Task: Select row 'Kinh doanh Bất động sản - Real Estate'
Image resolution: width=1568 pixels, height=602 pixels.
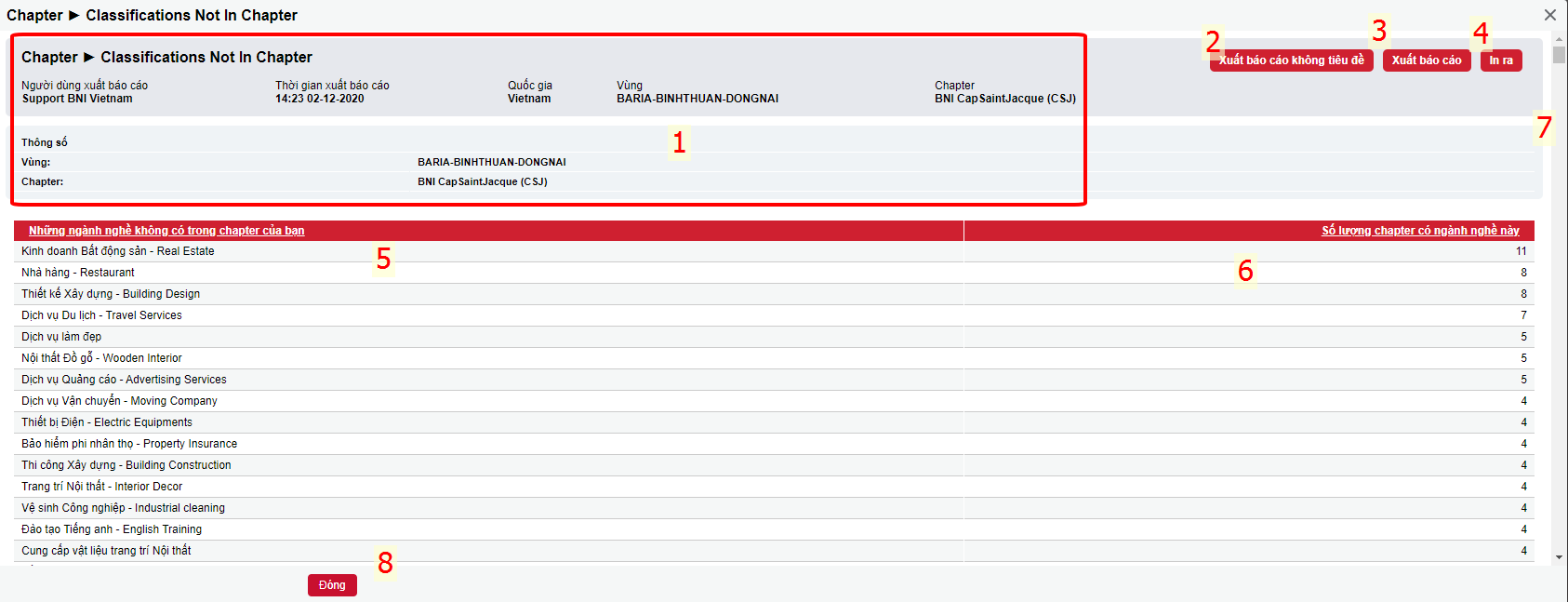Action: click(x=774, y=251)
